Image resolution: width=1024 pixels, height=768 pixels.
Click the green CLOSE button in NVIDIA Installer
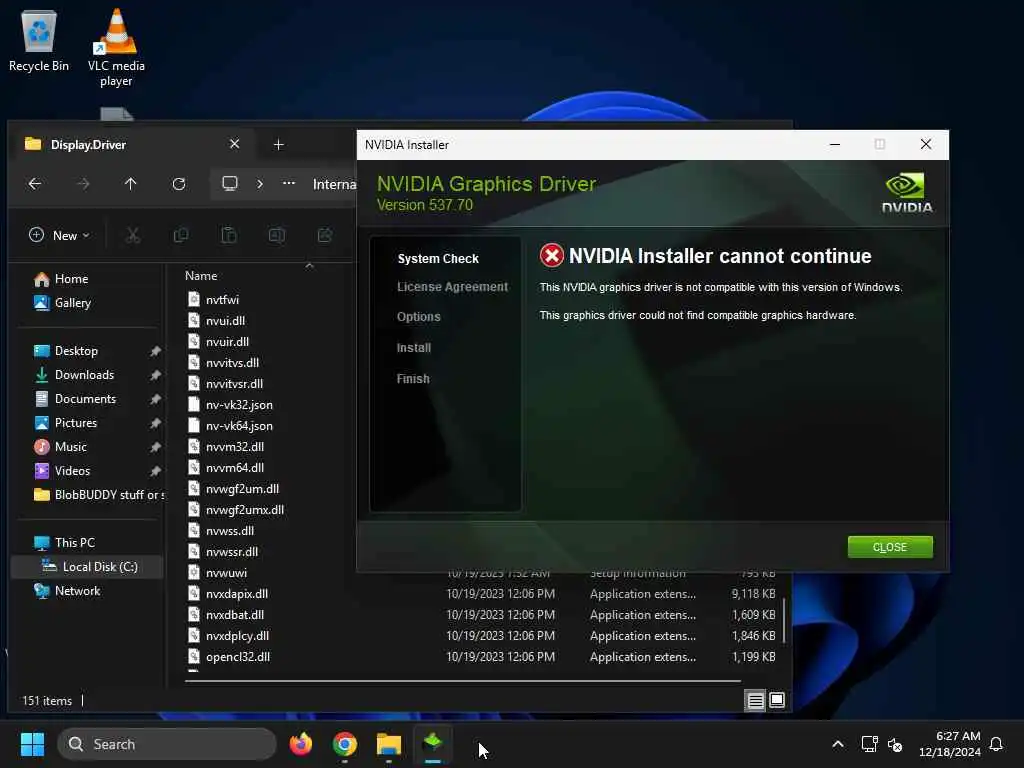(x=889, y=547)
